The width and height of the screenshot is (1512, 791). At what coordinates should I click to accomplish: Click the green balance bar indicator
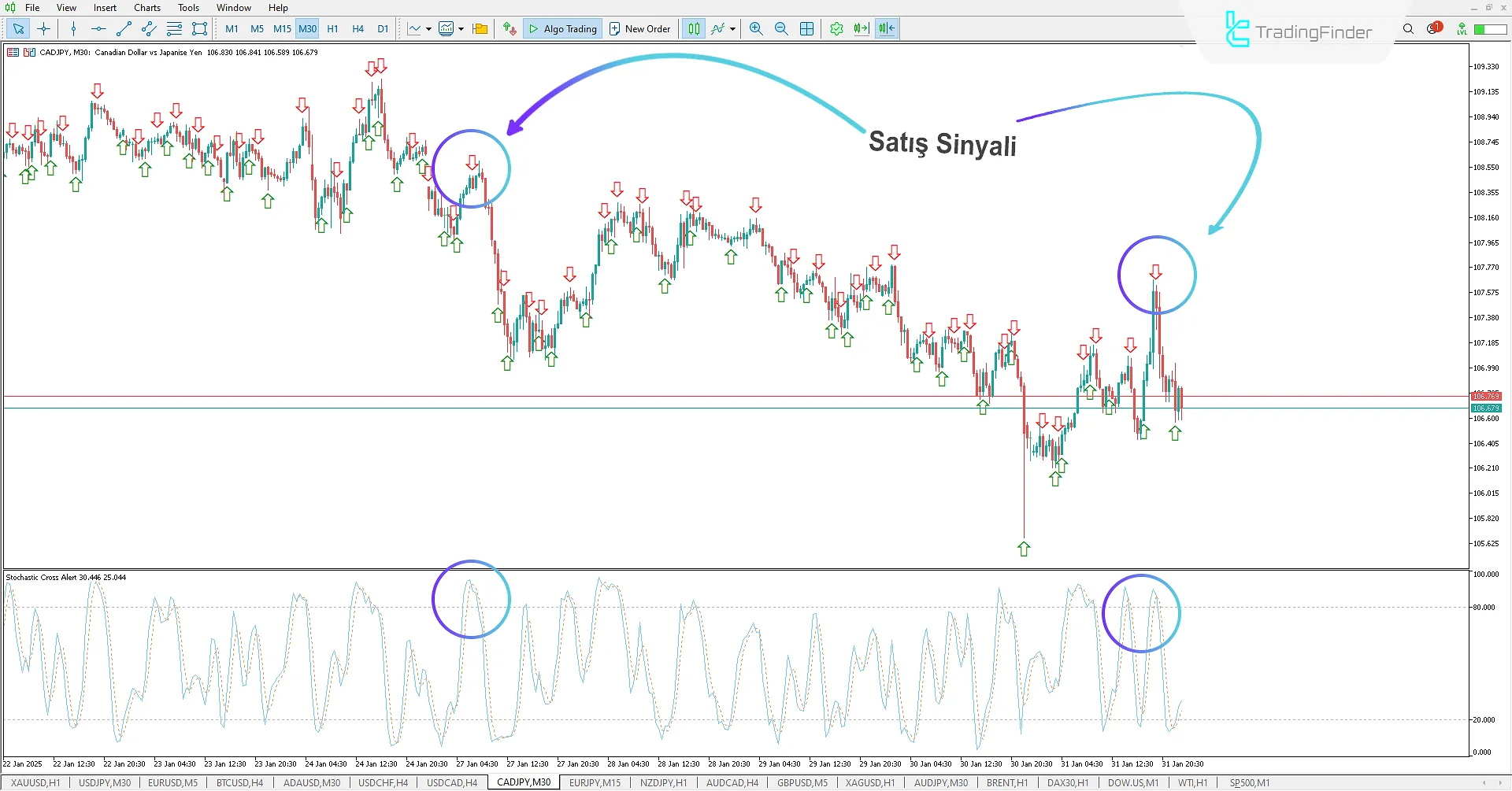[x=1491, y=28]
